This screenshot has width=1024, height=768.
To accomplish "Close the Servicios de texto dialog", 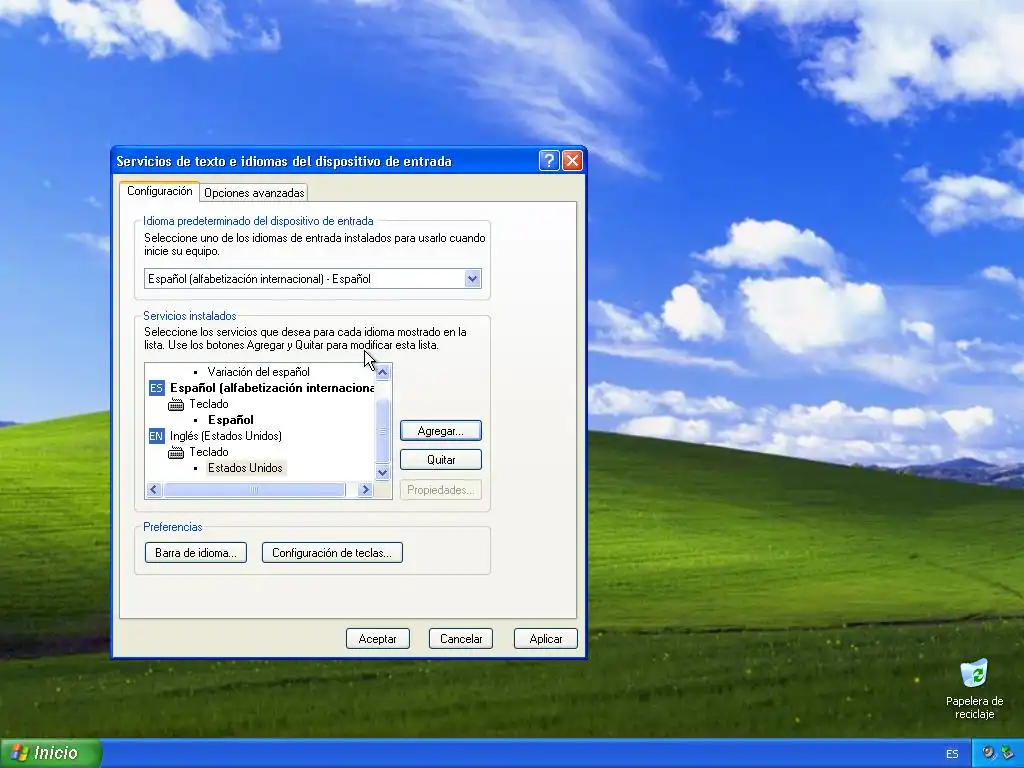I will [x=572, y=161].
